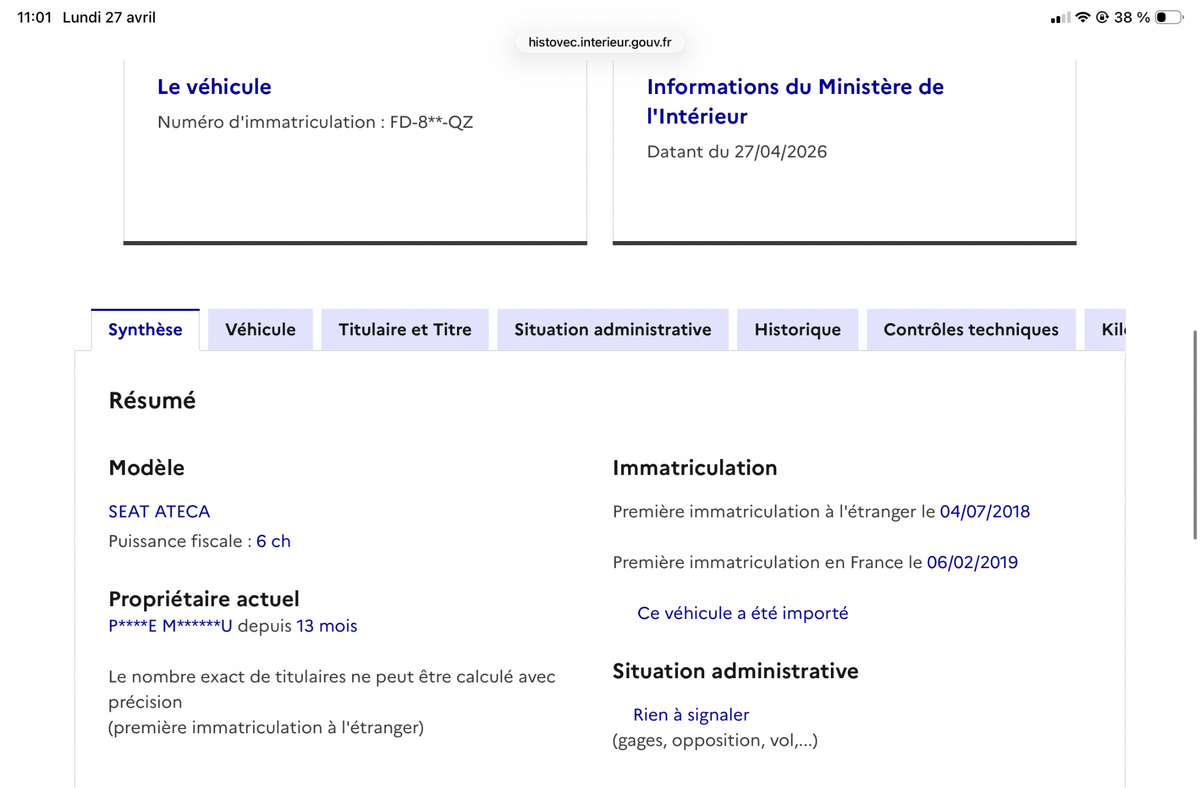1200x788 pixels.
Task: Click the Rien à signaler status
Action: point(691,714)
